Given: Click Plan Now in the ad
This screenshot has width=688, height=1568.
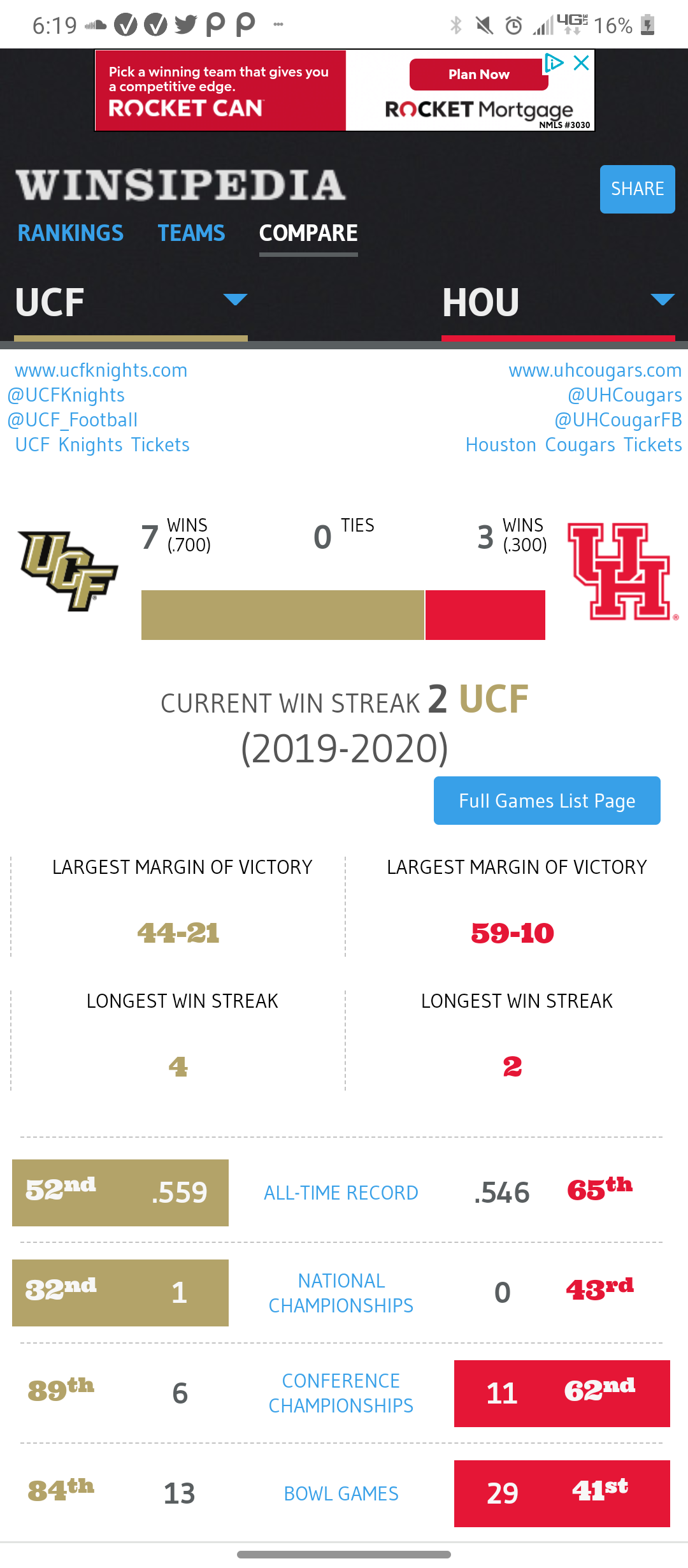Looking at the screenshot, I should pyautogui.click(x=478, y=75).
